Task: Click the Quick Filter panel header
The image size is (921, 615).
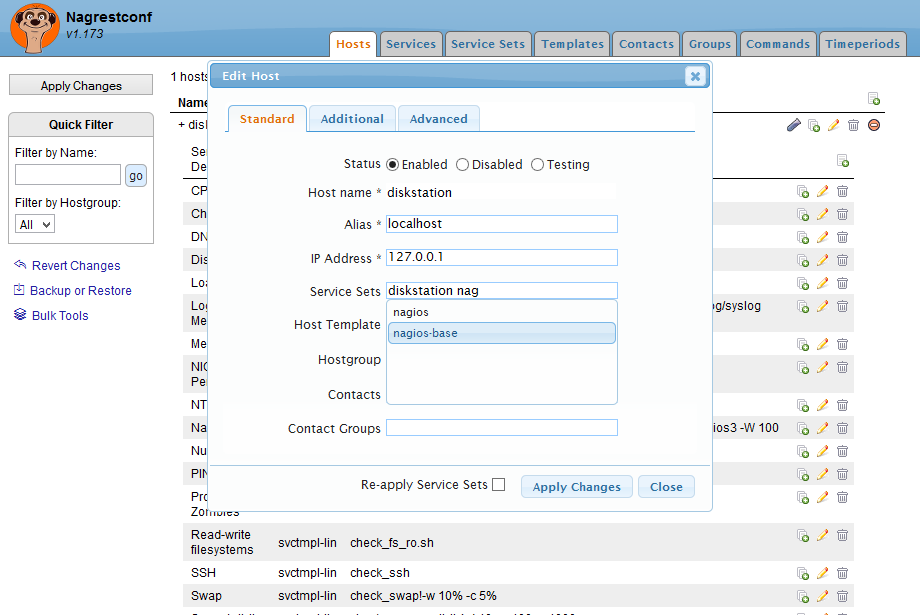Action: tap(81, 125)
